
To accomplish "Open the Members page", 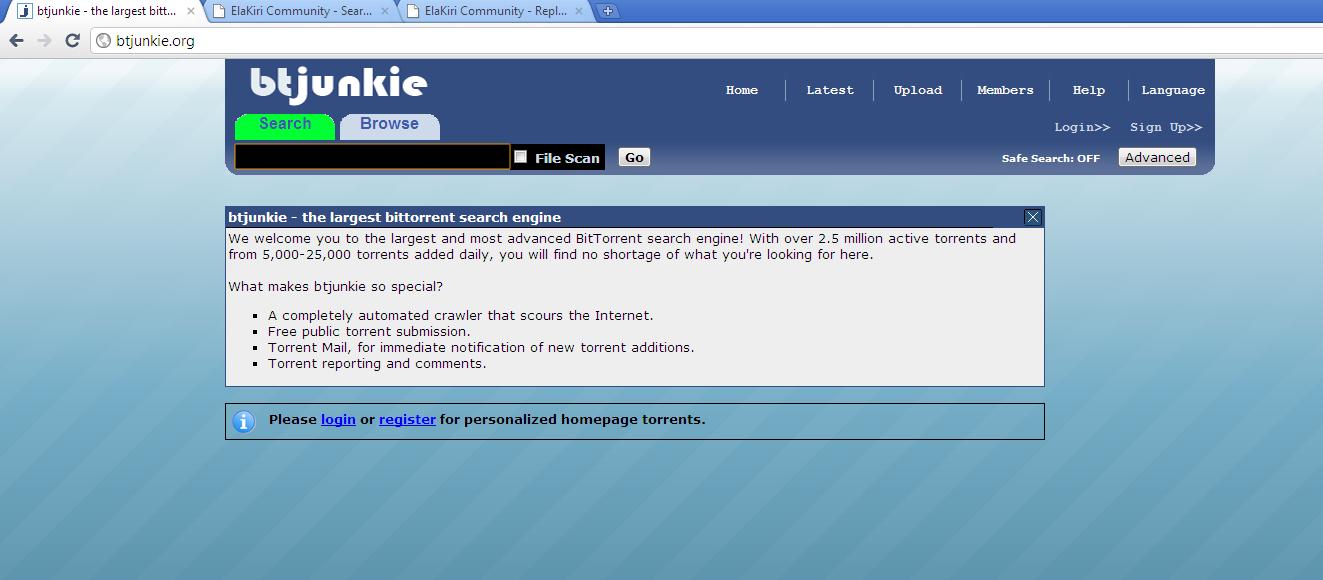I will pyautogui.click(x=1005, y=90).
